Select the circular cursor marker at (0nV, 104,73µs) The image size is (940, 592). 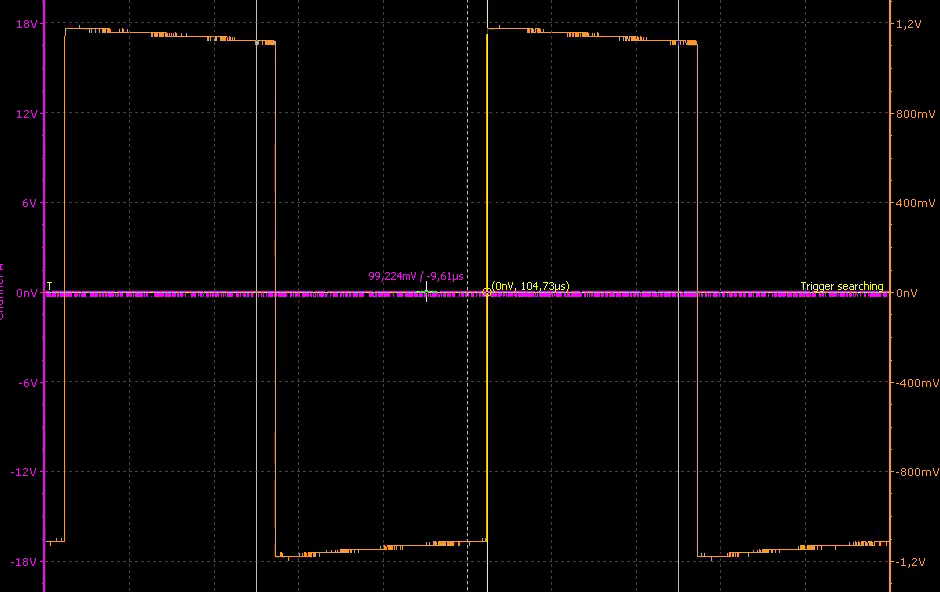(x=486, y=291)
